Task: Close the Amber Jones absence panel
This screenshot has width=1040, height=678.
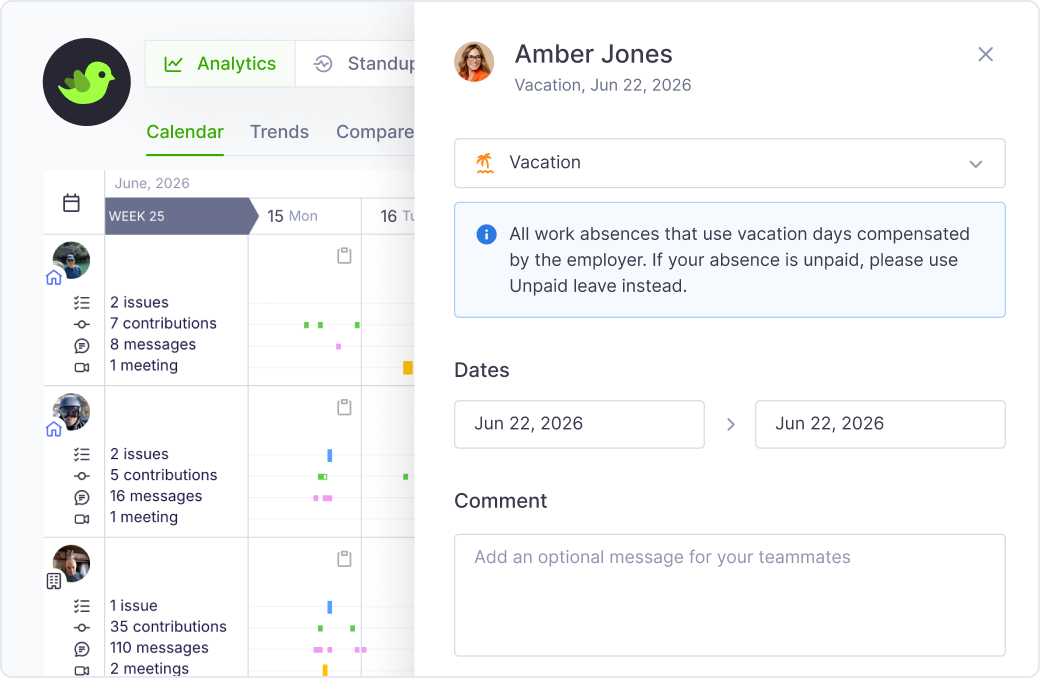Action: click(986, 54)
